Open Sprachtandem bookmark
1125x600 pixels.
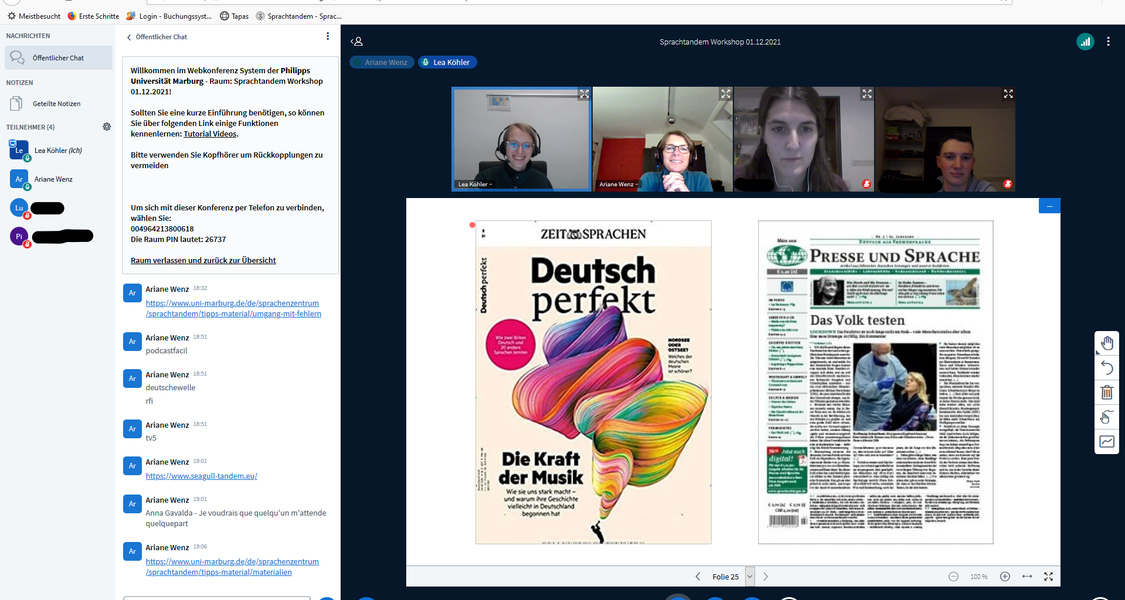296,15
